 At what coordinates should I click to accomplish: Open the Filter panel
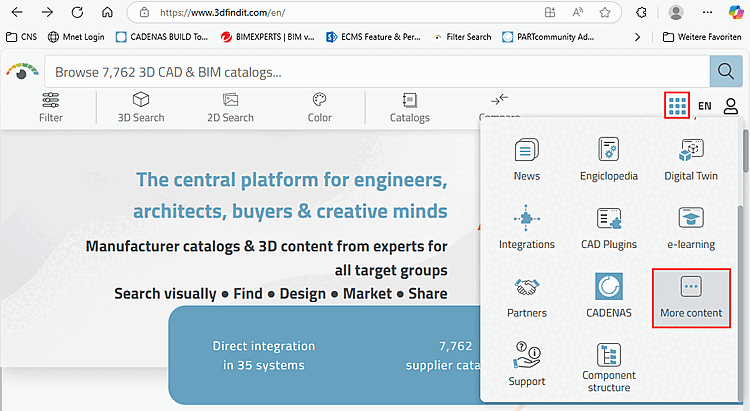pos(50,107)
